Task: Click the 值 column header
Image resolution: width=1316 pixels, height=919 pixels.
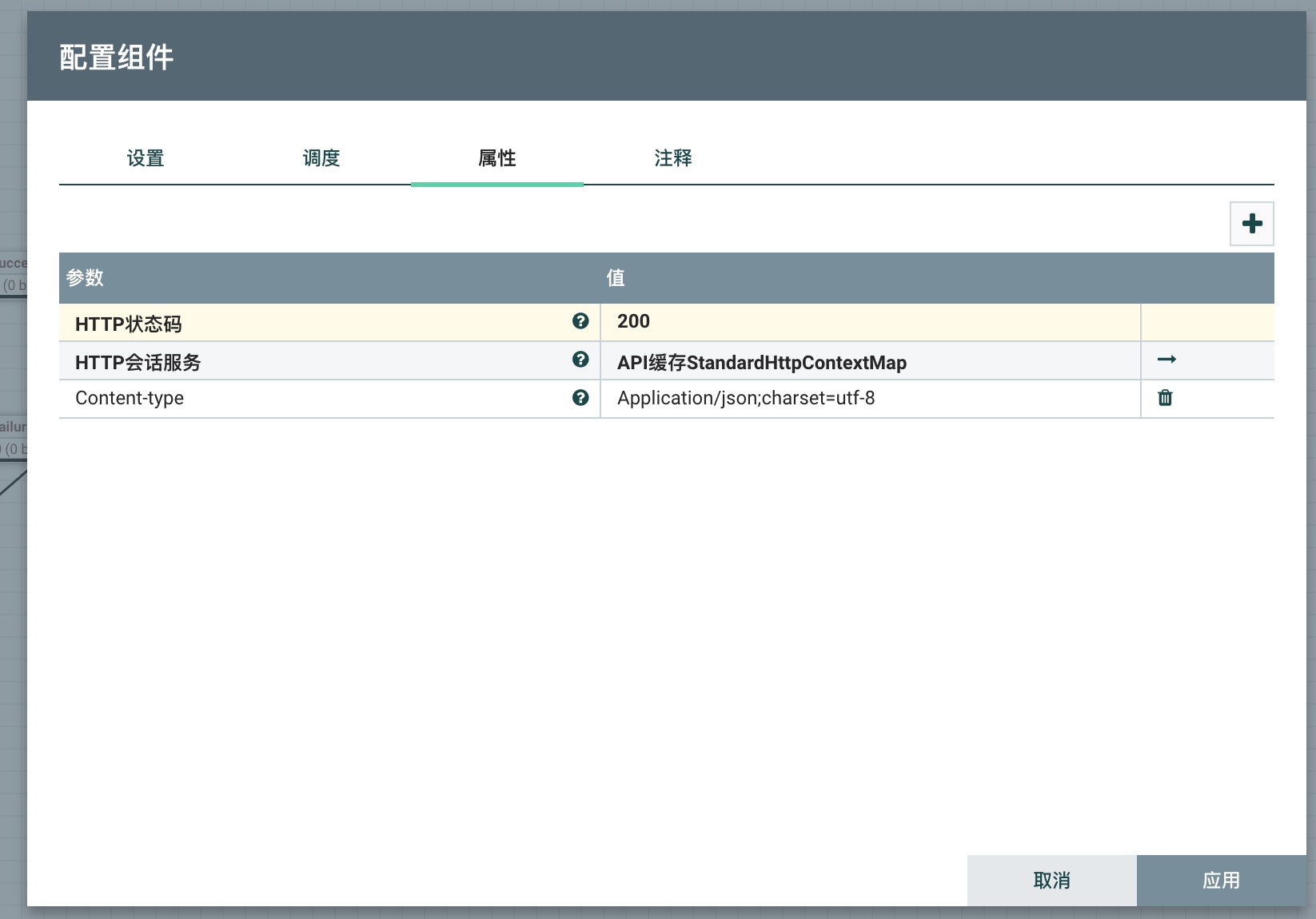Action: click(616, 278)
